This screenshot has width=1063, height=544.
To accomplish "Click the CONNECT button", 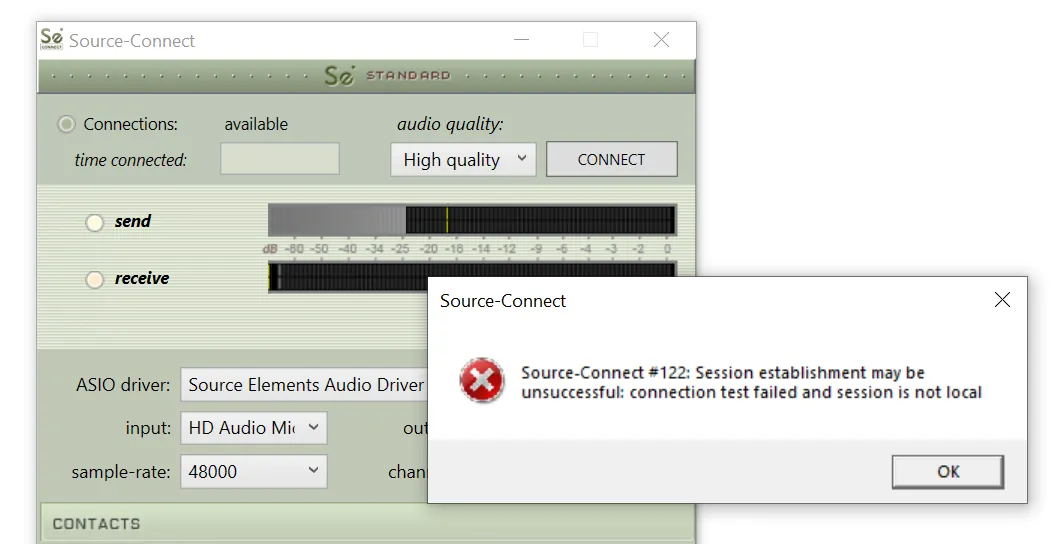I will pos(611,159).
